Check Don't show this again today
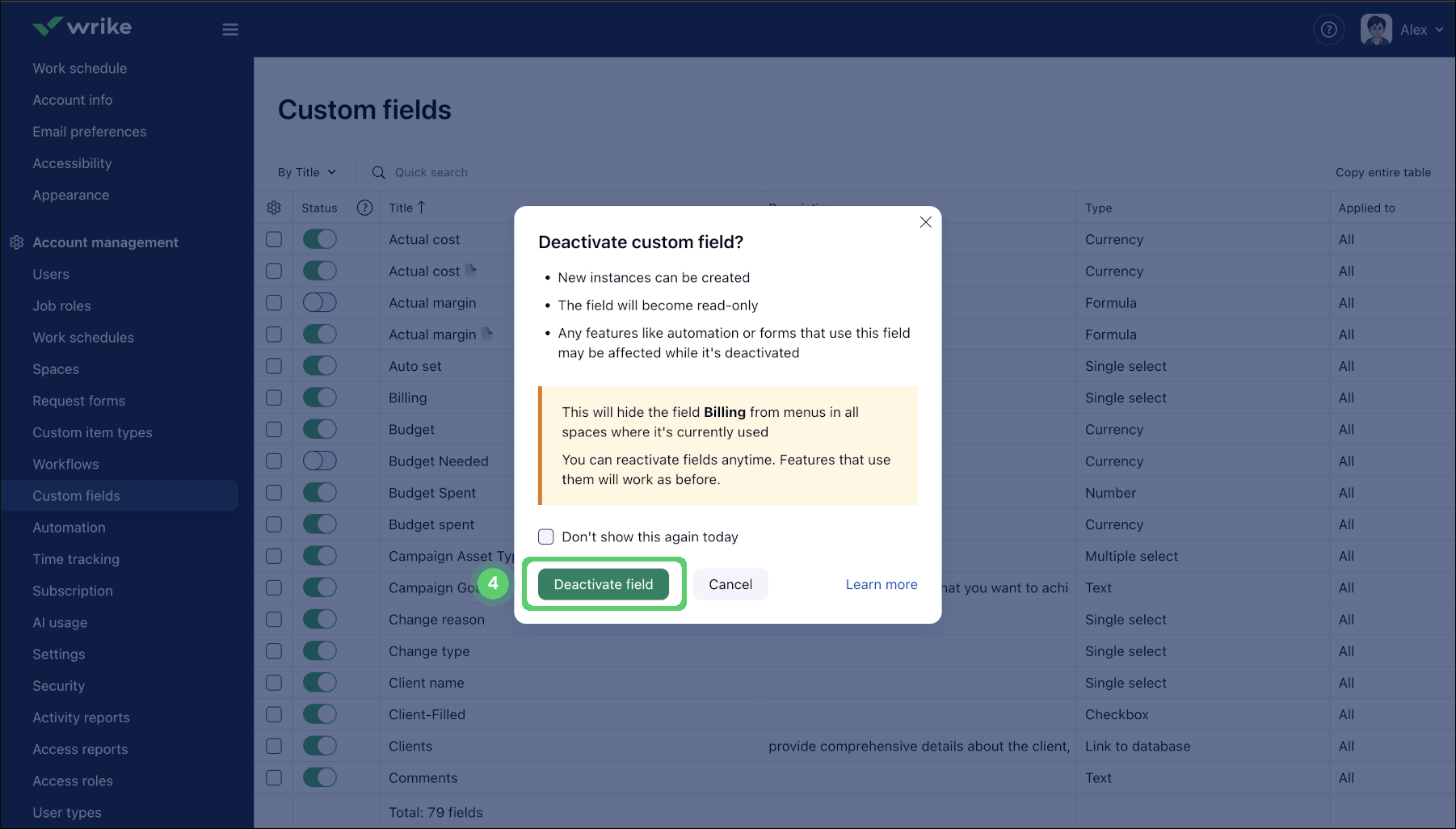This screenshot has height=829, width=1456. (x=546, y=537)
